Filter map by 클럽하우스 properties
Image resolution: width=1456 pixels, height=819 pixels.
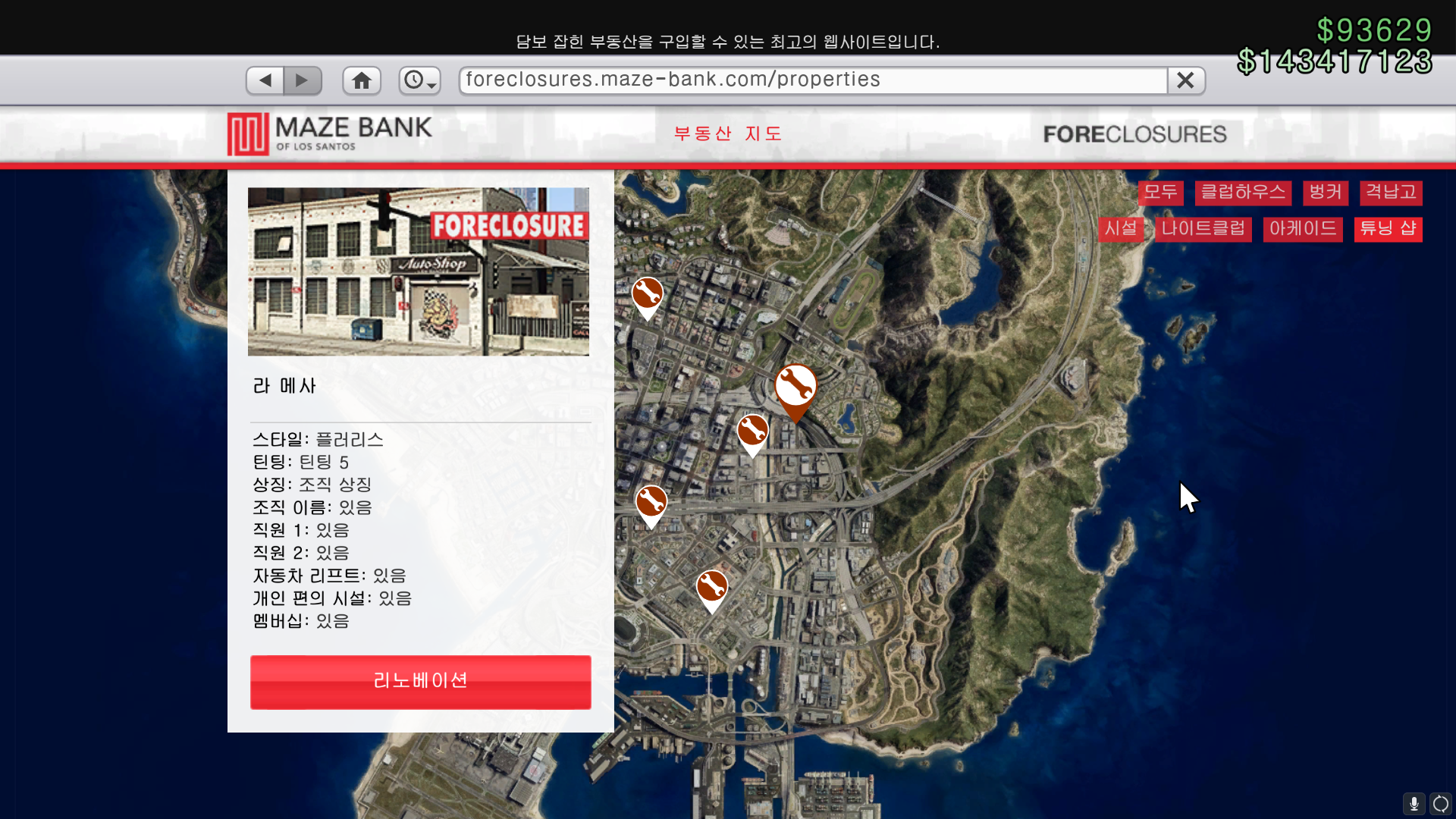(x=1243, y=193)
